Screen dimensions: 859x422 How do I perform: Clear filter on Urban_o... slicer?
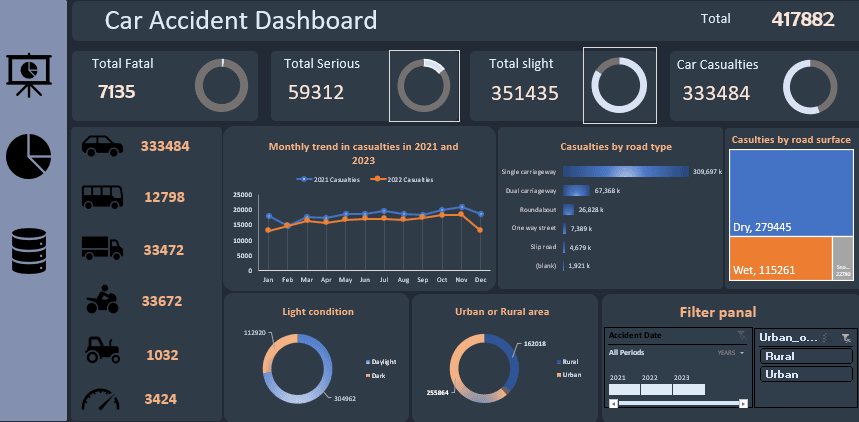click(x=846, y=338)
